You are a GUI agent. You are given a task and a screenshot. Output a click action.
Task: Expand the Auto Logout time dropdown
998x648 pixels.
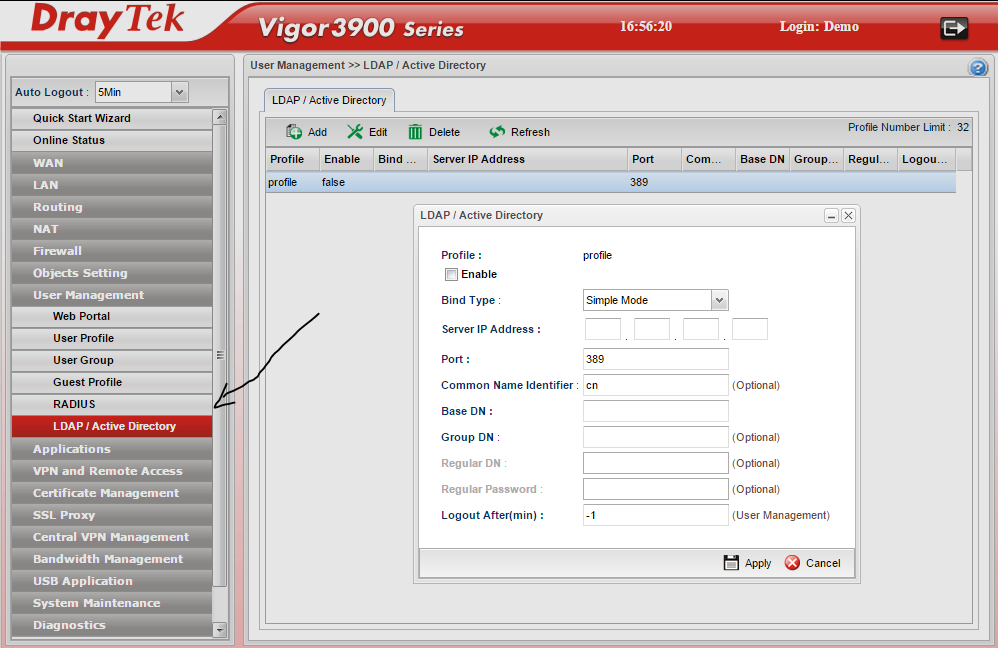click(179, 92)
